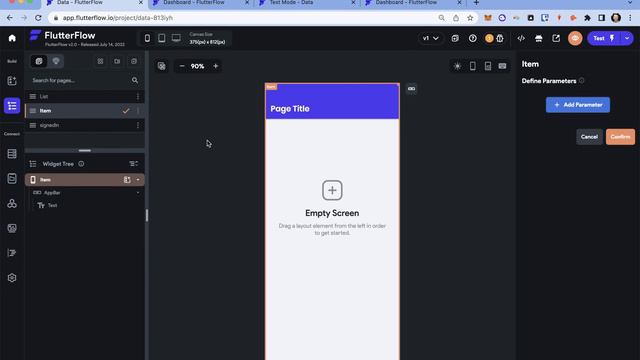The width and height of the screenshot is (640, 360).
Task: Select the Item page row
Action: point(84,111)
